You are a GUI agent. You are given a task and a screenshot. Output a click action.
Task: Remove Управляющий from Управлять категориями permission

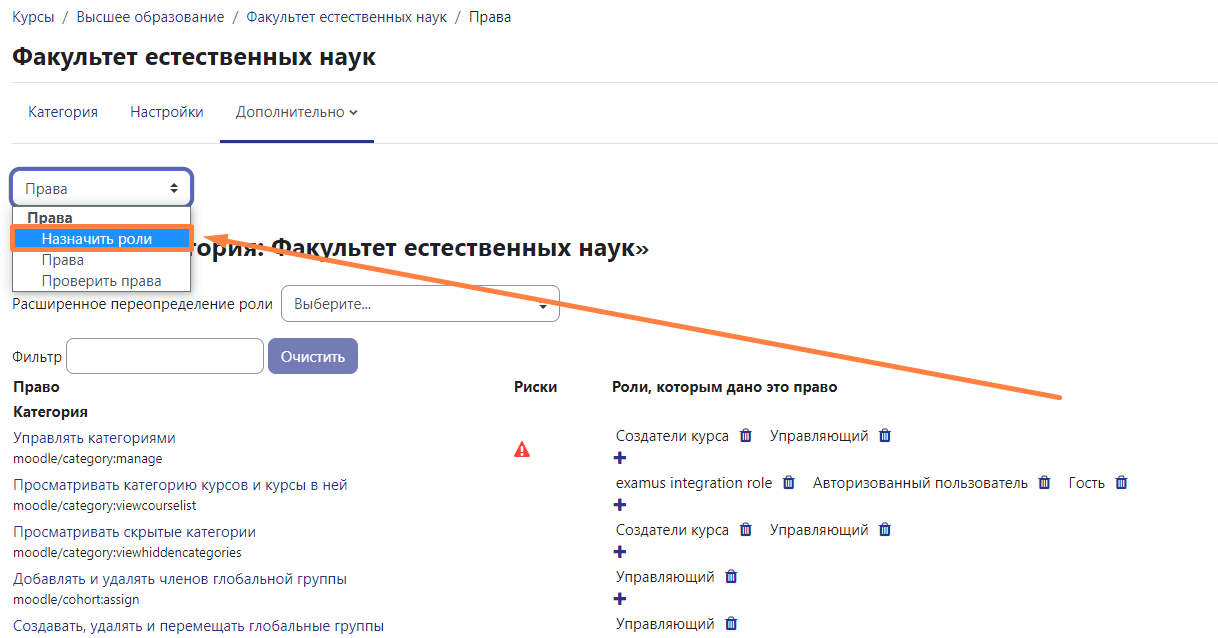tap(885, 436)
